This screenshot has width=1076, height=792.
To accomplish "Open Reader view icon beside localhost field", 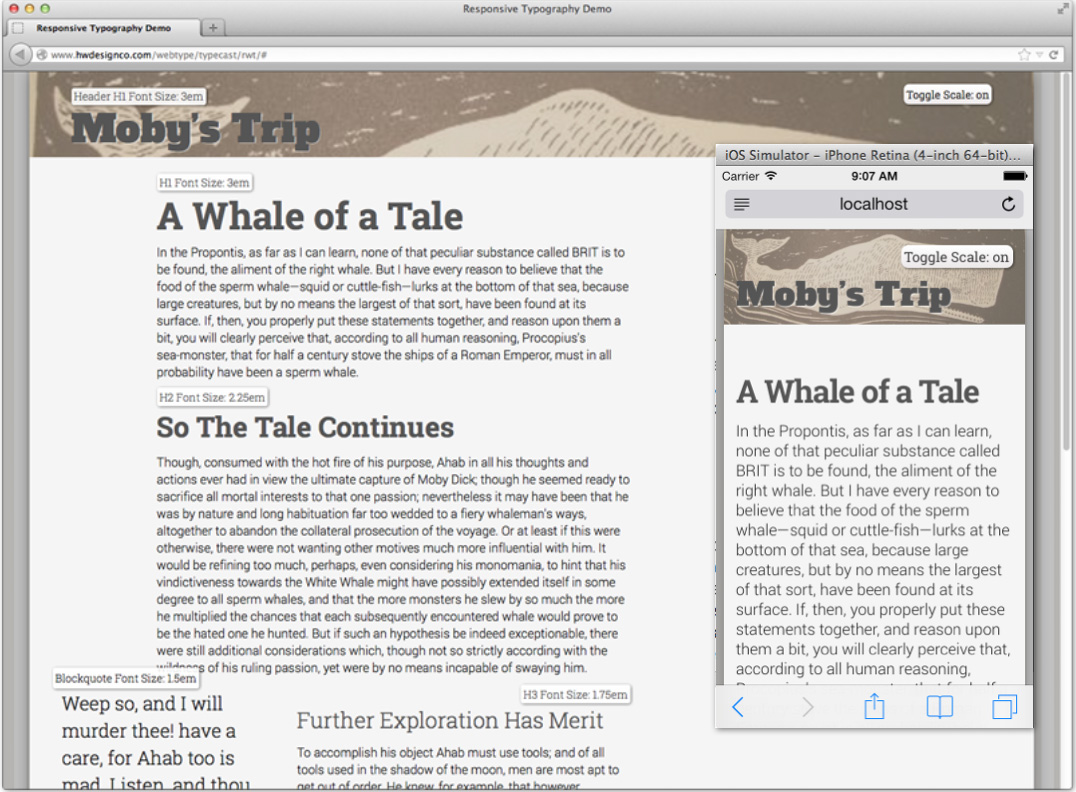I will 741,204.
